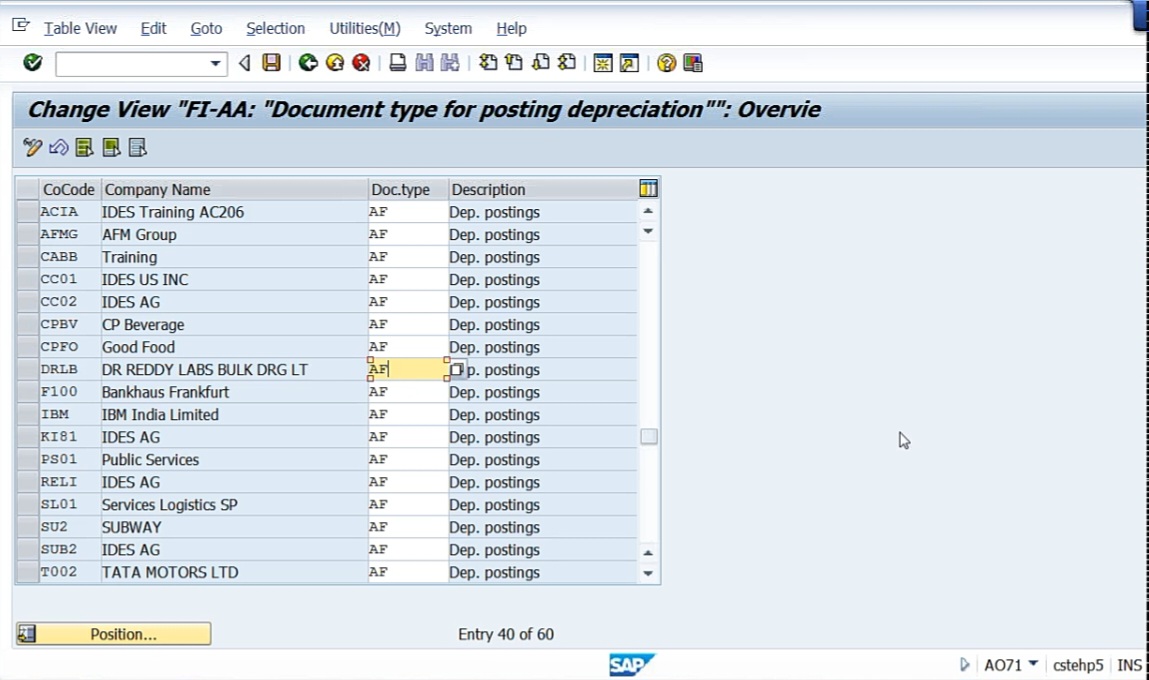Select the row marker for ACIA
This screenshot has width=1149, height=680.
point(28,212)
